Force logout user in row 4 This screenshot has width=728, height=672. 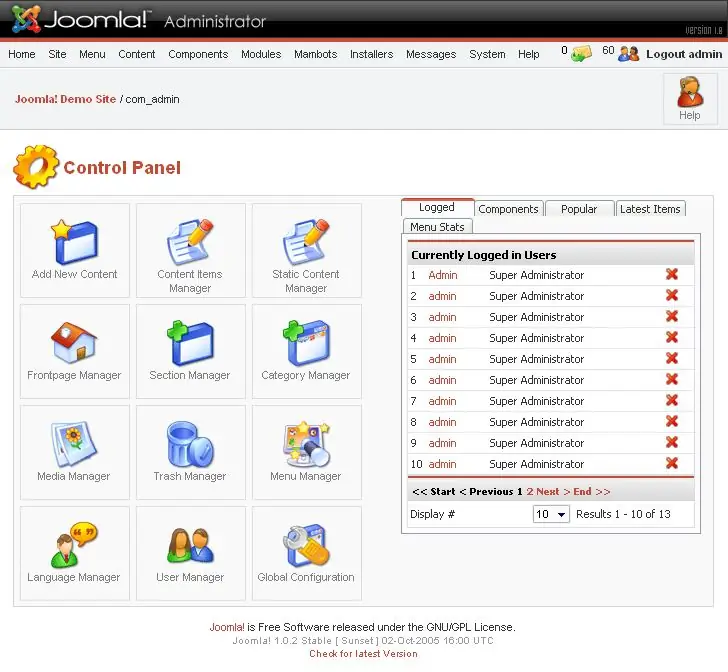pyautogui.click(x=672, y=337)
